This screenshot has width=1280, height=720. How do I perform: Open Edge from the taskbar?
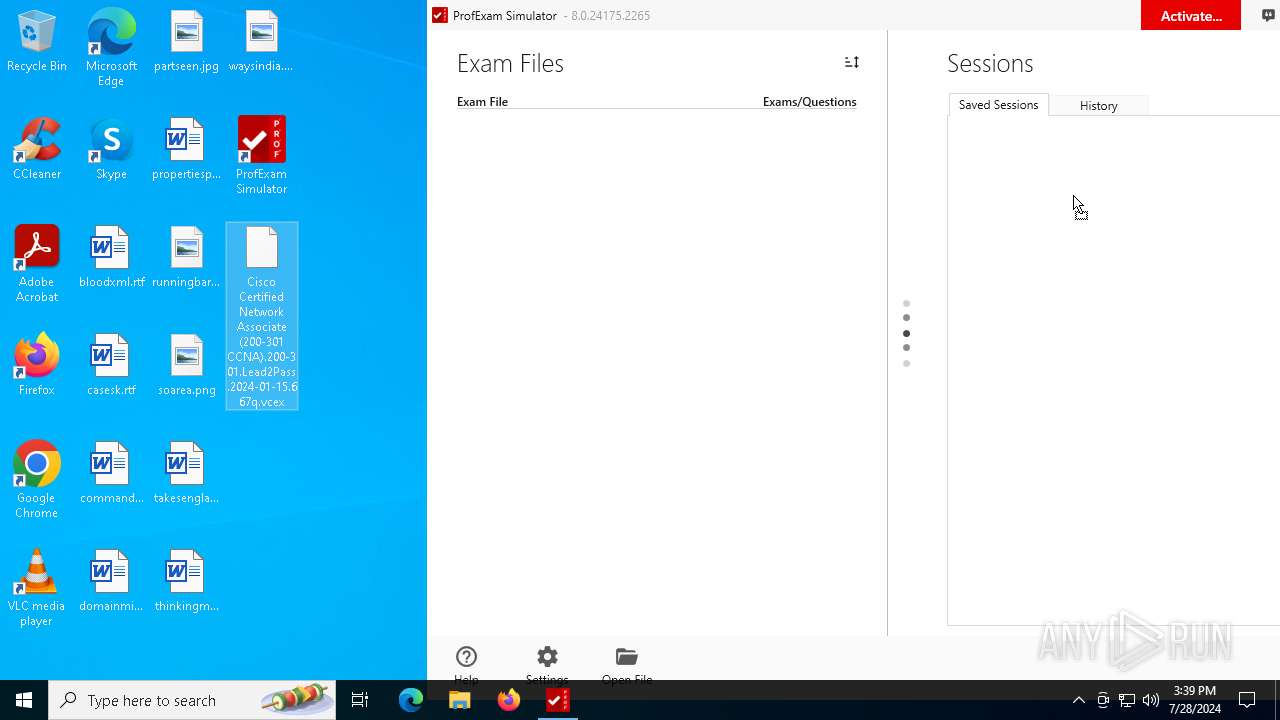tap(411, 700)
